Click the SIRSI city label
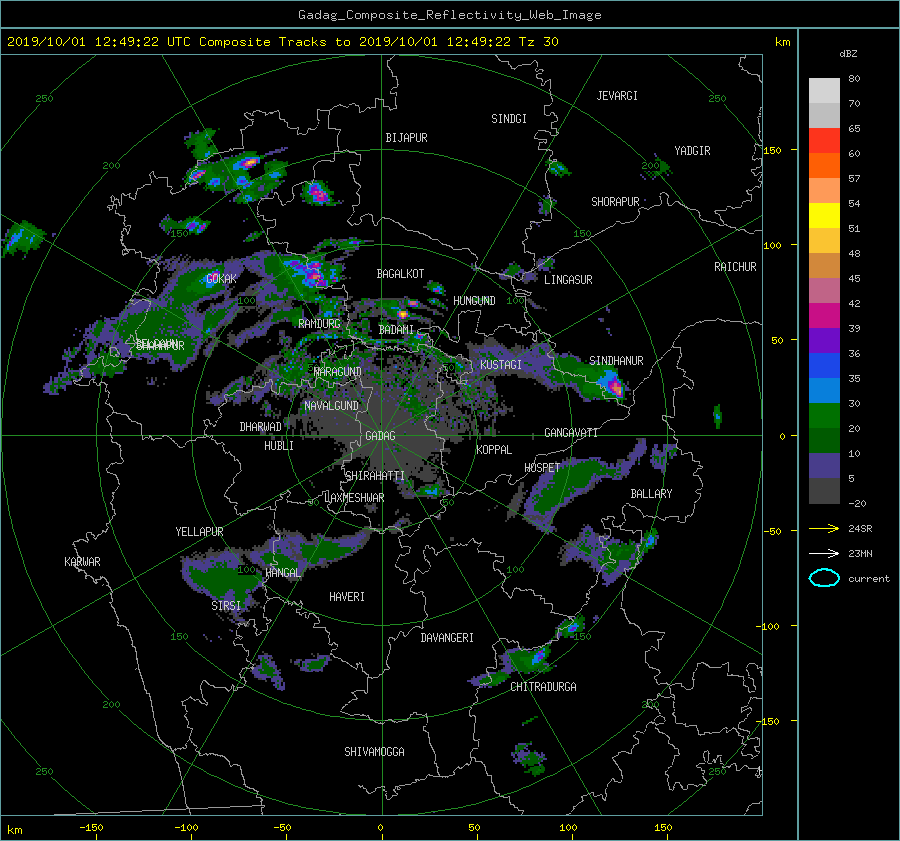 coord(226,606)
